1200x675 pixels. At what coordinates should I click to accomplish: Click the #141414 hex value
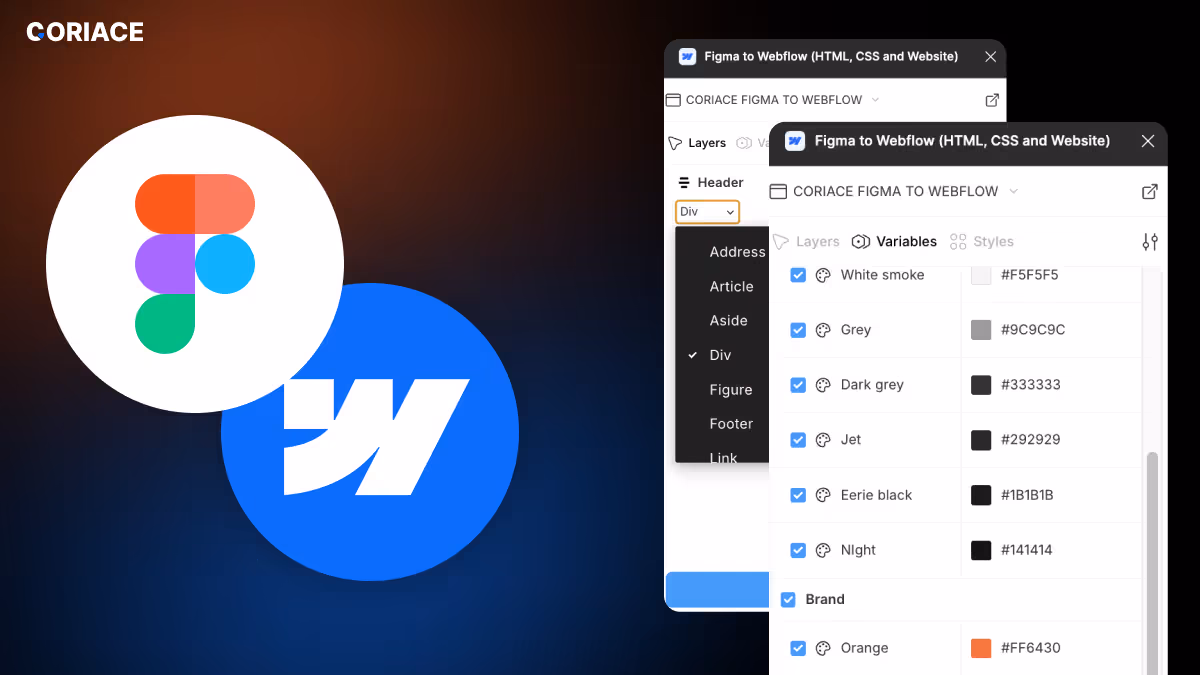(1026, 550)
